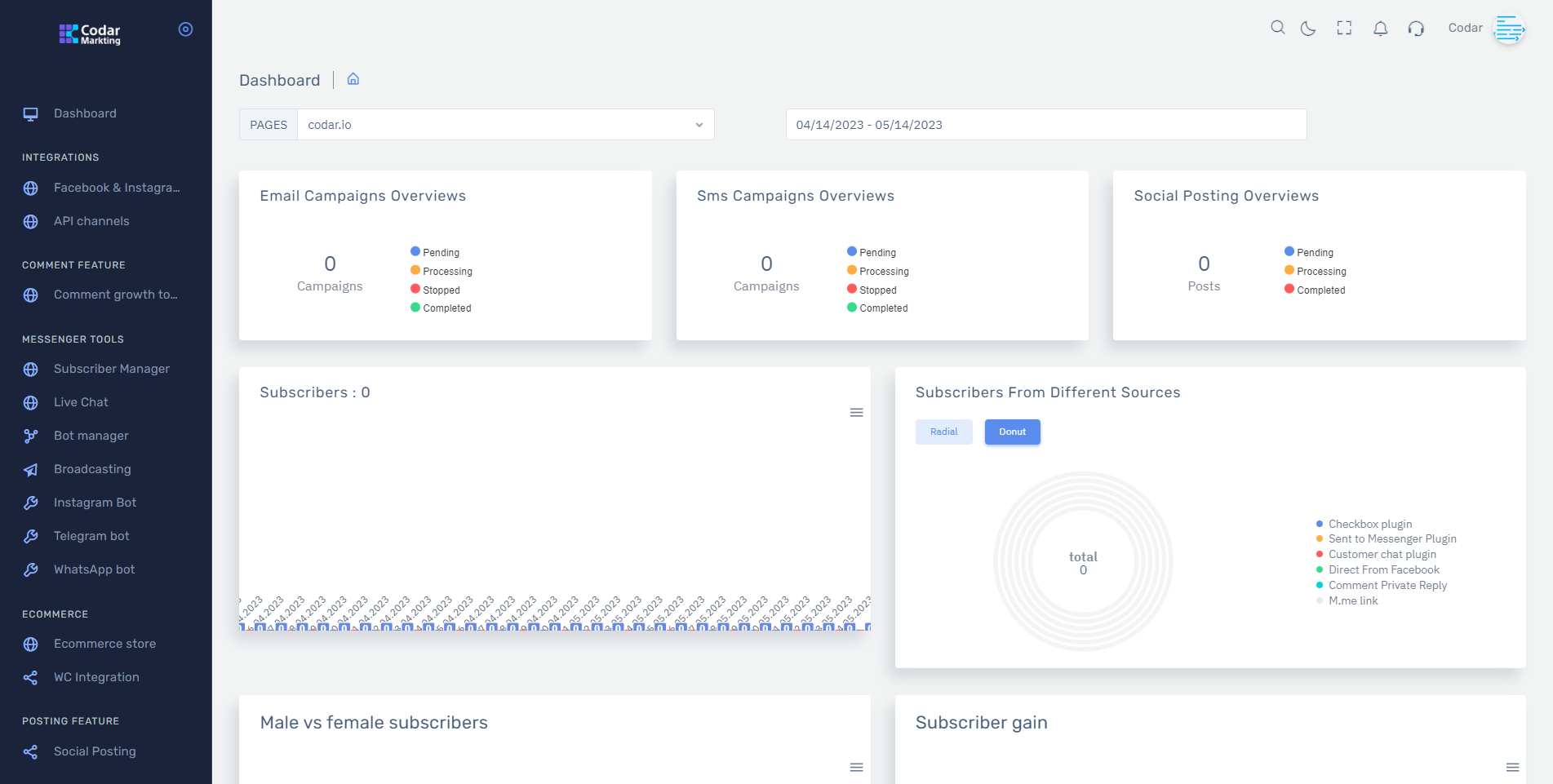Click the WhatsApp bot icon in sidebar
Viewport: 1553px width, 784px height.
coord(30,569)
